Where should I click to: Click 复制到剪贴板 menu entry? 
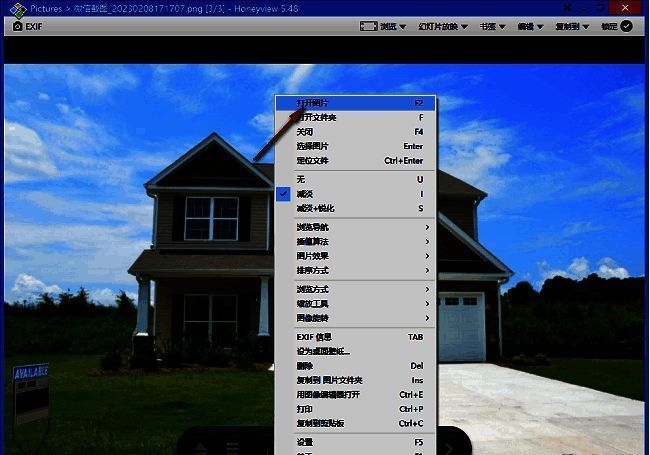point(320,423)
